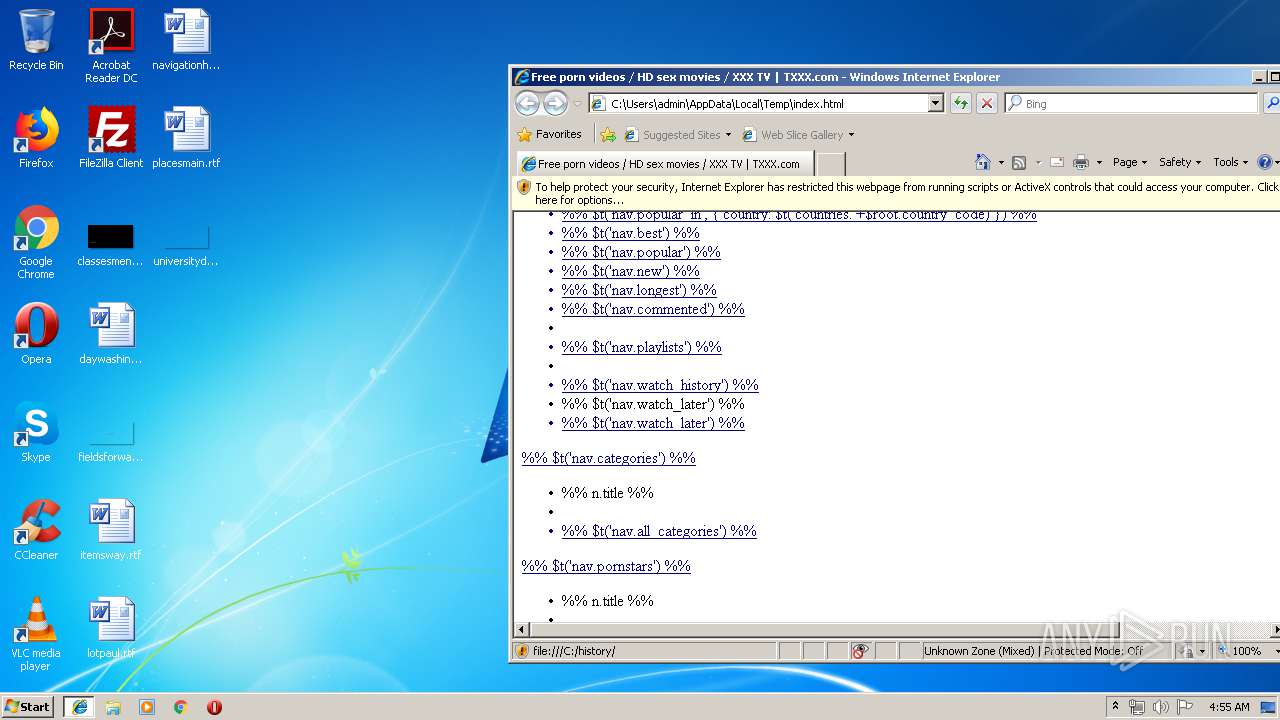The image size is (1280, 720).
Task: Open Acrobat Reader DC desktop shortcut
Action: click(x=111, y=47)
